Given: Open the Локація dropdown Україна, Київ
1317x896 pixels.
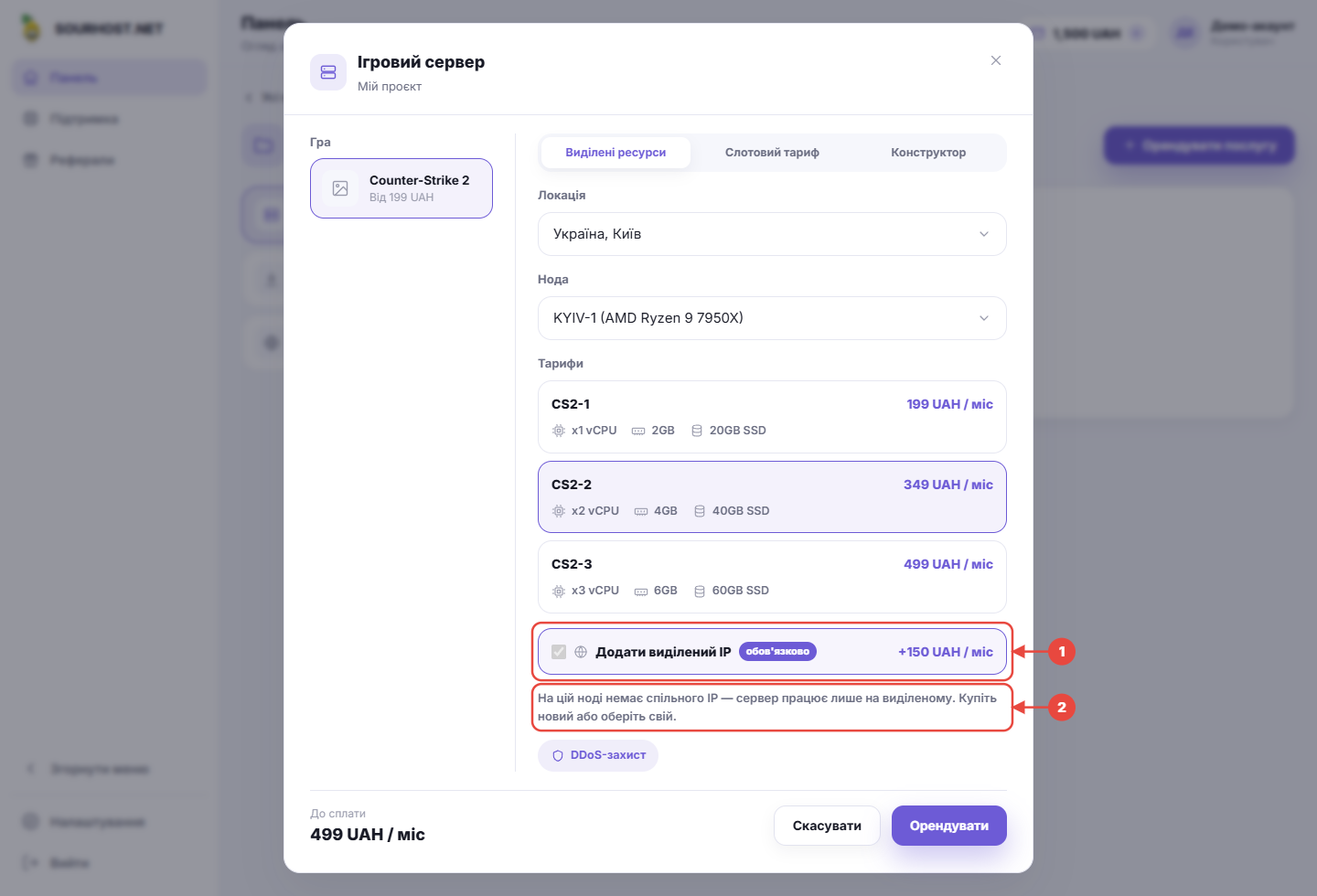Looking at the screenshot, I should coord(772,234).
